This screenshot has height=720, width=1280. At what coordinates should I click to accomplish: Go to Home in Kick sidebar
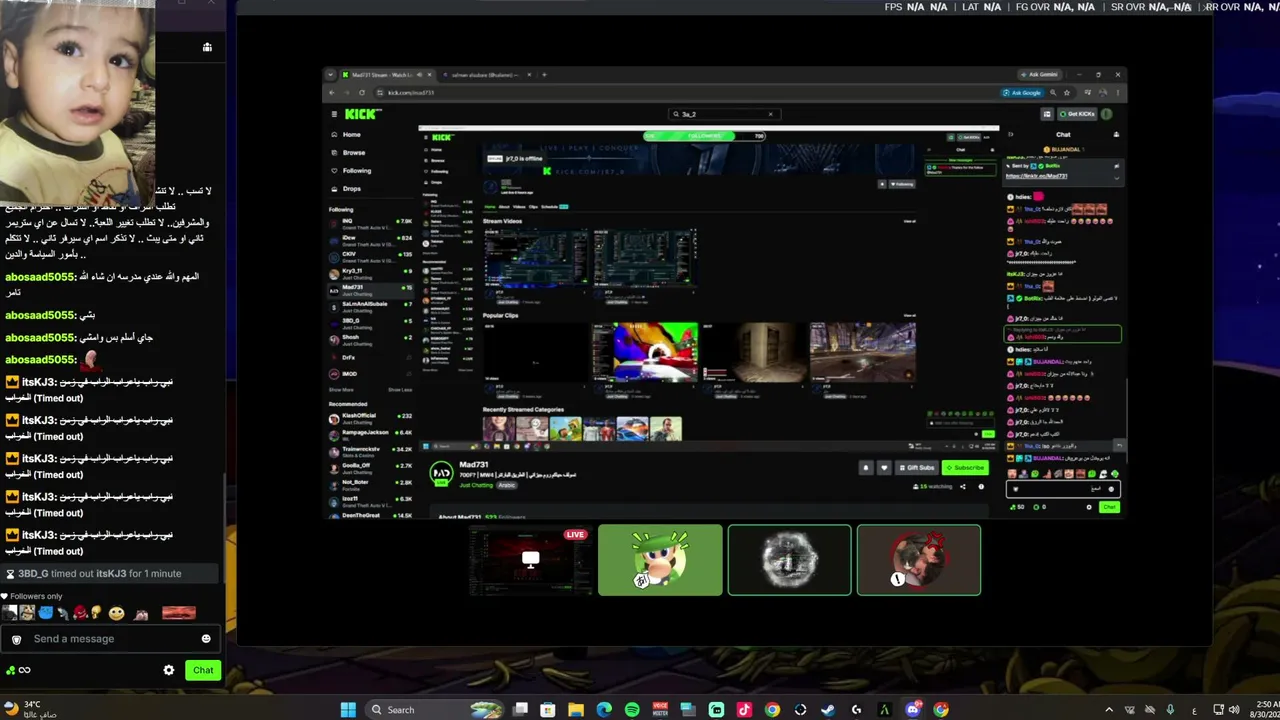tap(351, 135)
